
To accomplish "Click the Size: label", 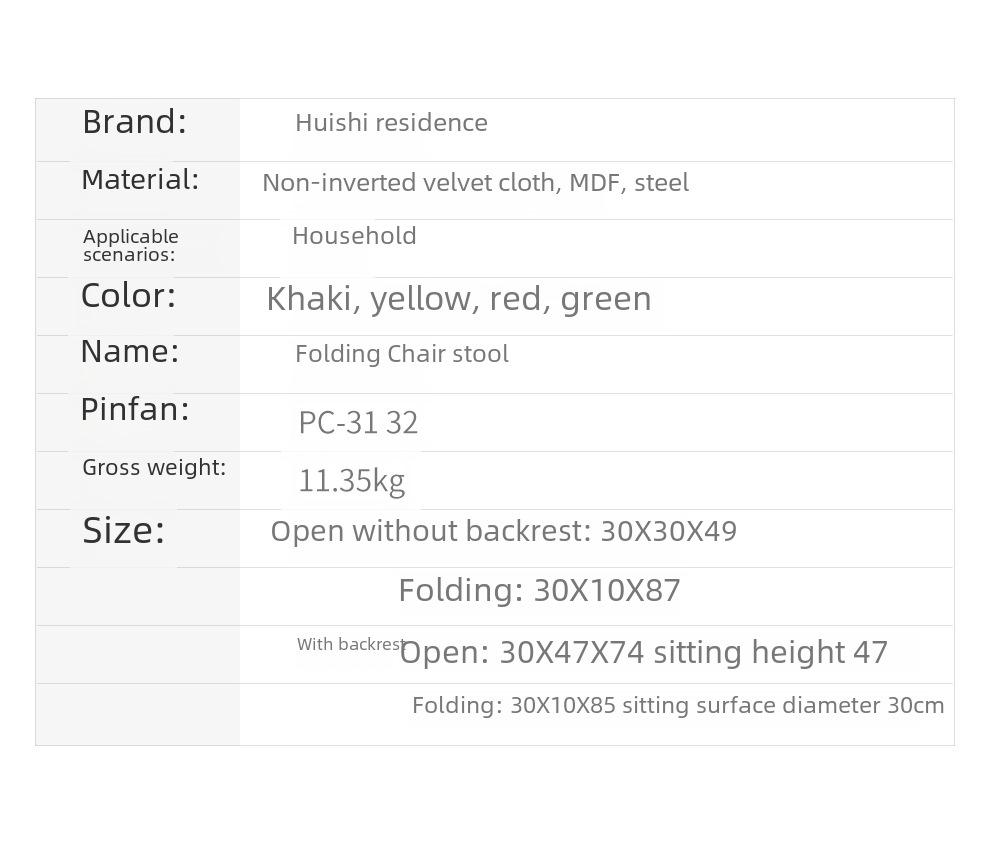I will coord(124,530).
